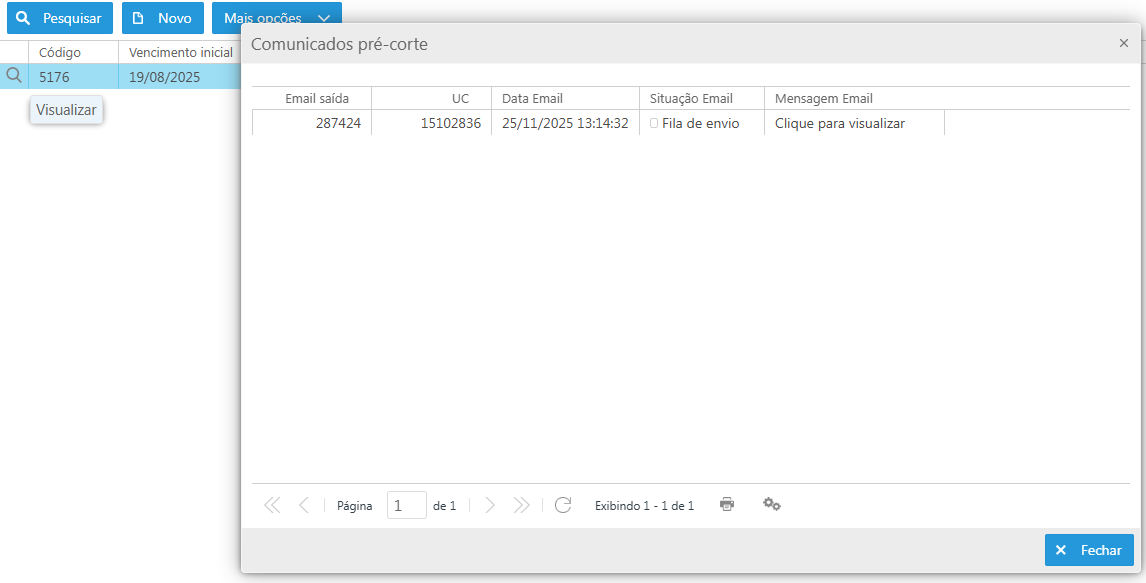Toggle the Fila de envio checkbox
The height and width of the screenshot is (583, 1146).
654,123
